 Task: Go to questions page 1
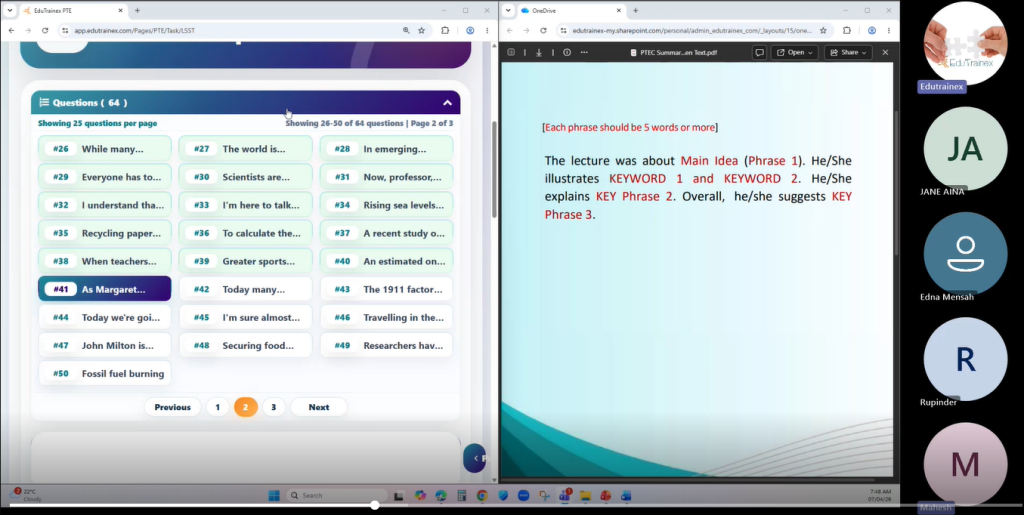click(x=217, y=407)
